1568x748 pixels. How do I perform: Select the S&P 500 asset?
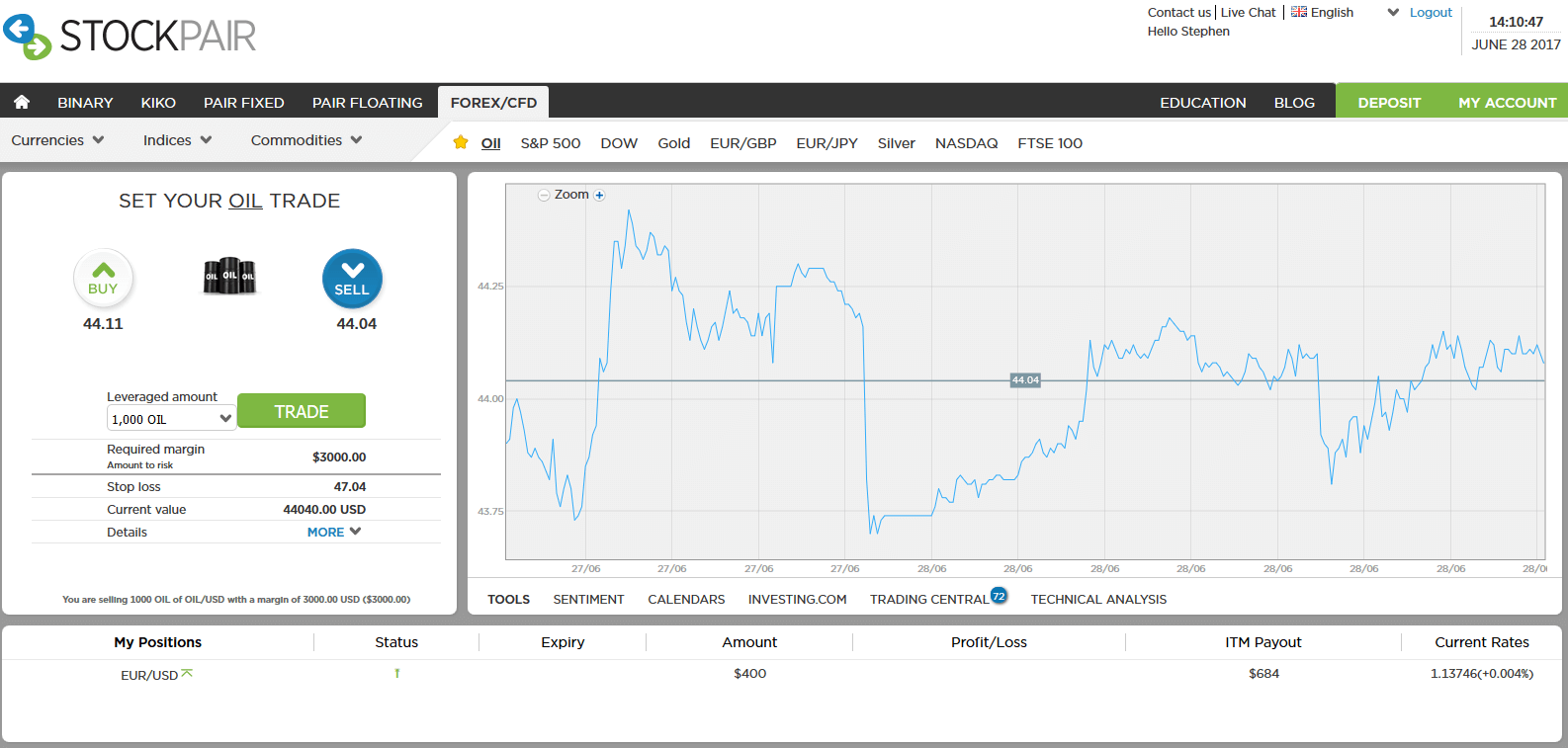551,143
